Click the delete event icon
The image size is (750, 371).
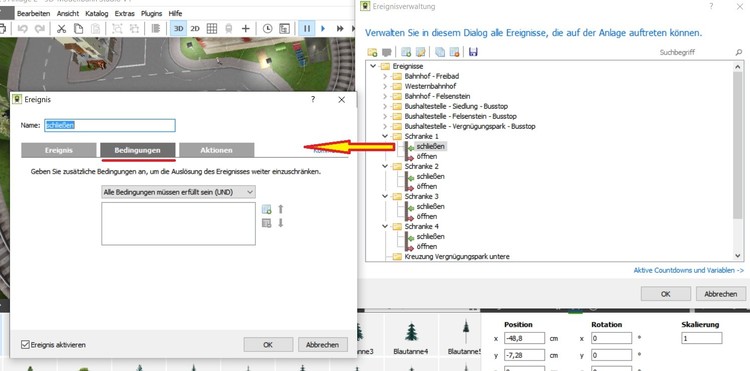tap(454, 52)
